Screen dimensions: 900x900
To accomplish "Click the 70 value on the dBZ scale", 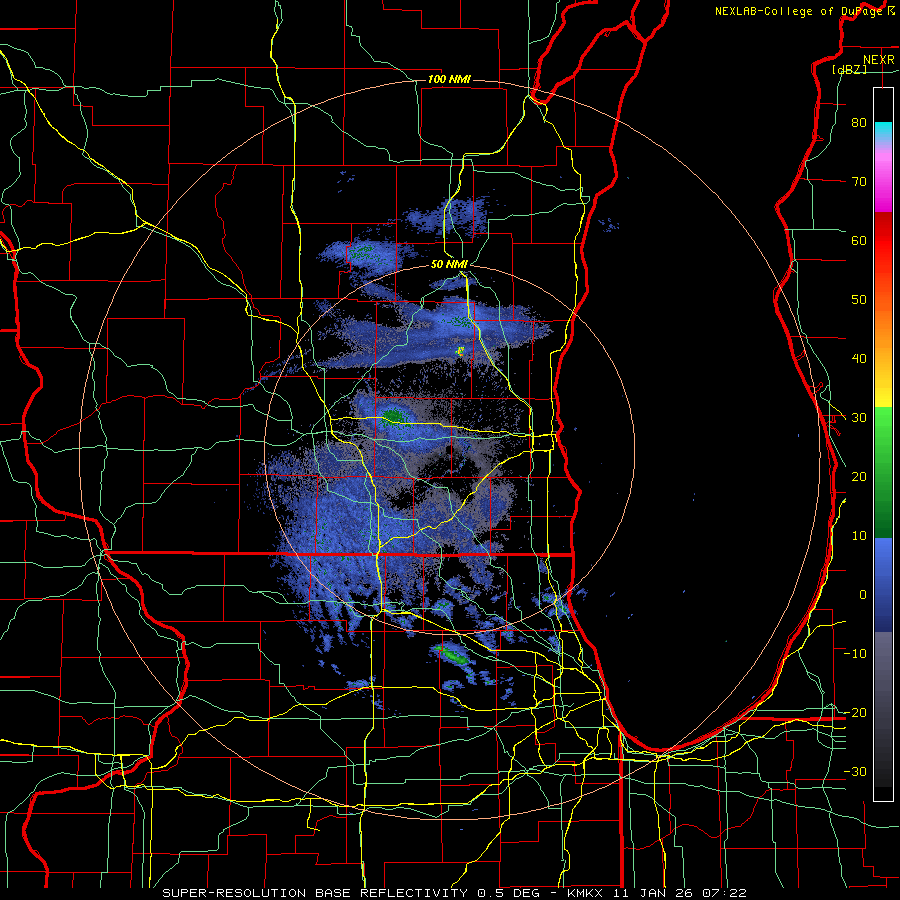I will (859, 182).
